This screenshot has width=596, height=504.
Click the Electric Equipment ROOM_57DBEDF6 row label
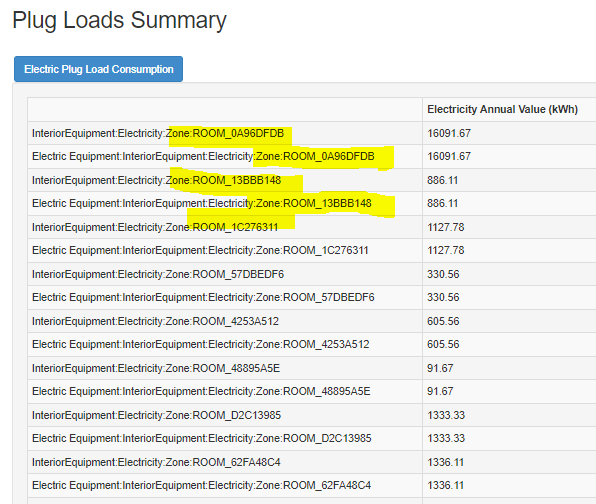tap(203, 297)
